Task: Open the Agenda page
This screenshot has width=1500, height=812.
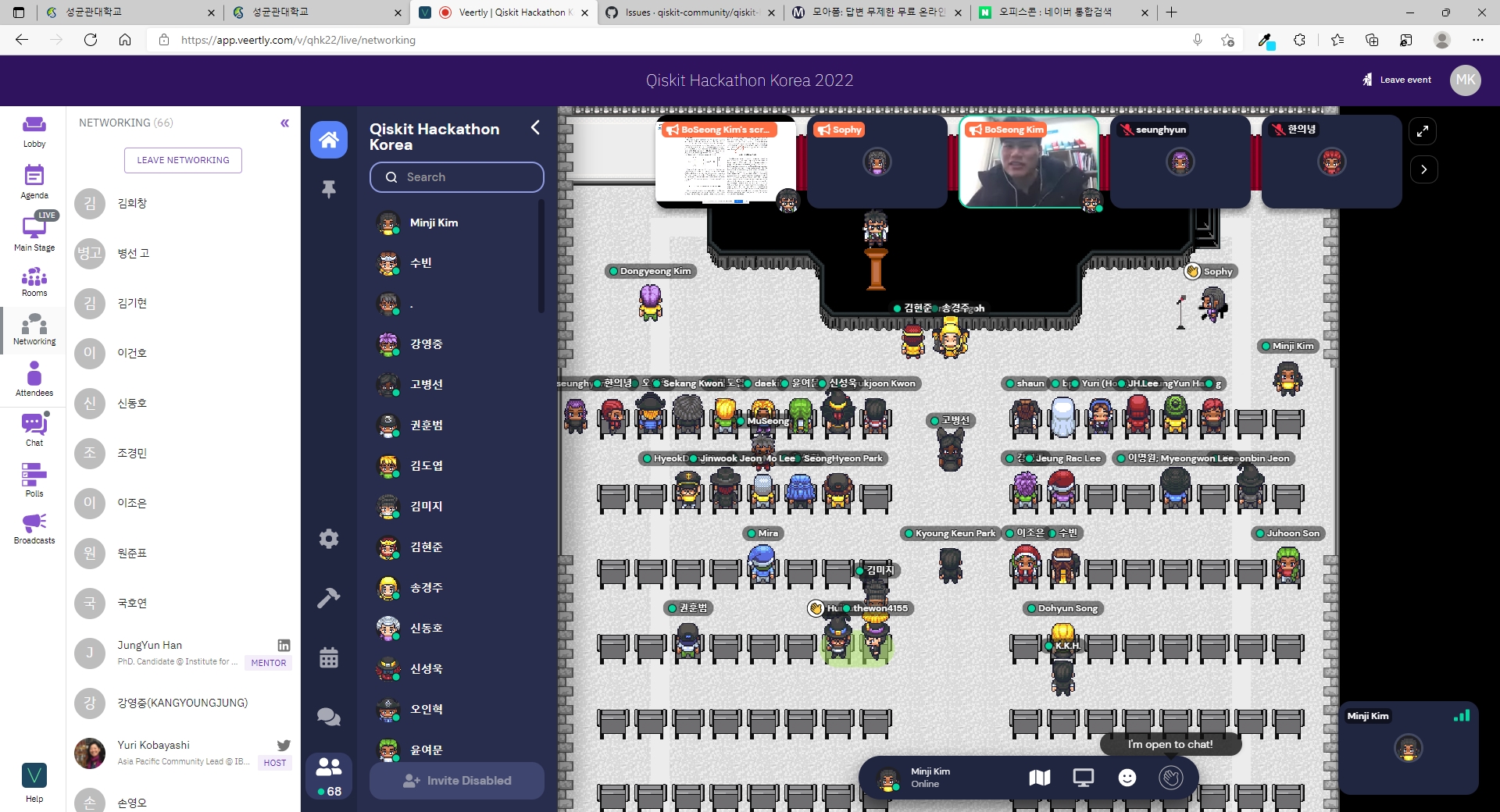Action: click(34, 182)
